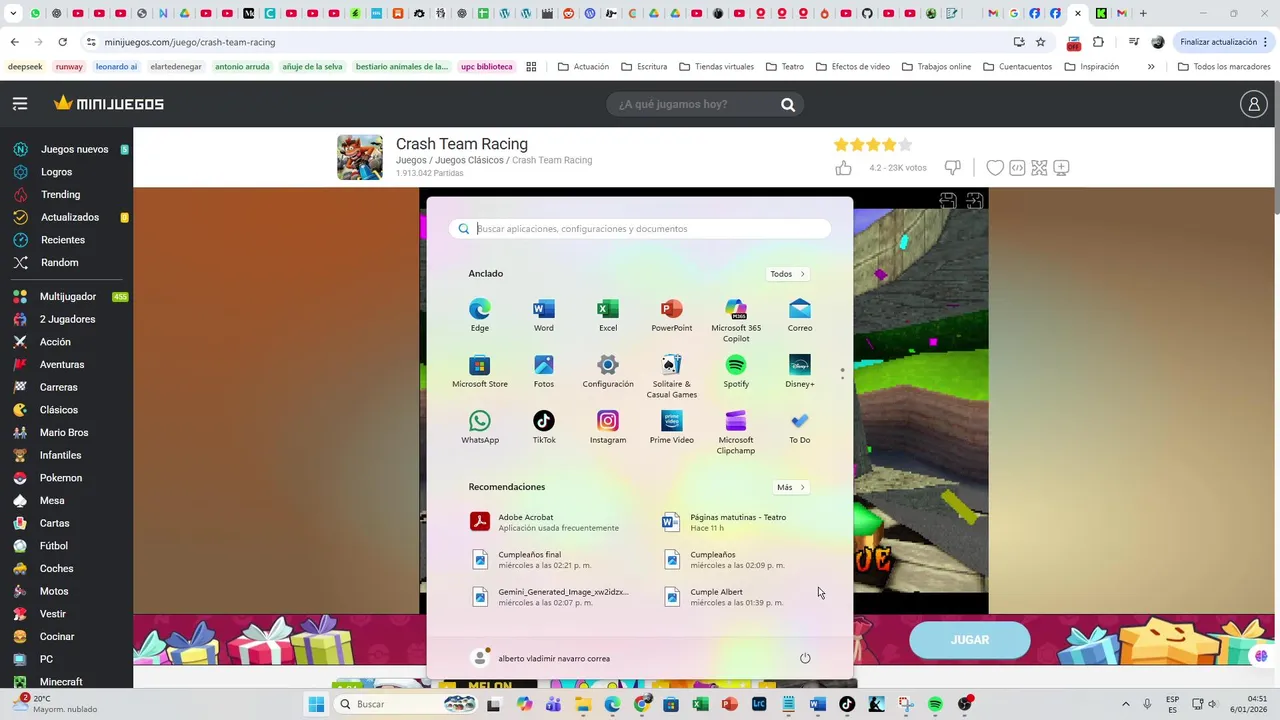Image resolution: width=1280 pixels, height=720 pixels.
Task: Open the Inspiración bookmarks folder
Action: pyautogui.click(x=1091, y=67)
